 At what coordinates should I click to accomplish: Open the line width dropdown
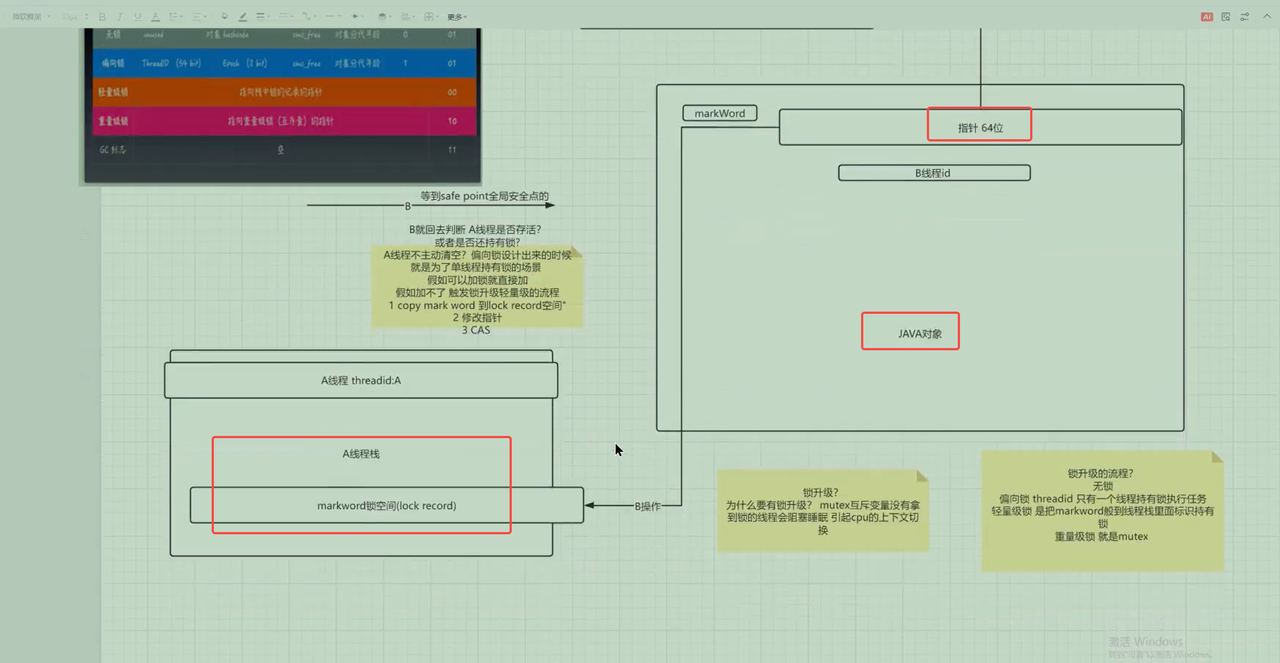tap(263, 17)
